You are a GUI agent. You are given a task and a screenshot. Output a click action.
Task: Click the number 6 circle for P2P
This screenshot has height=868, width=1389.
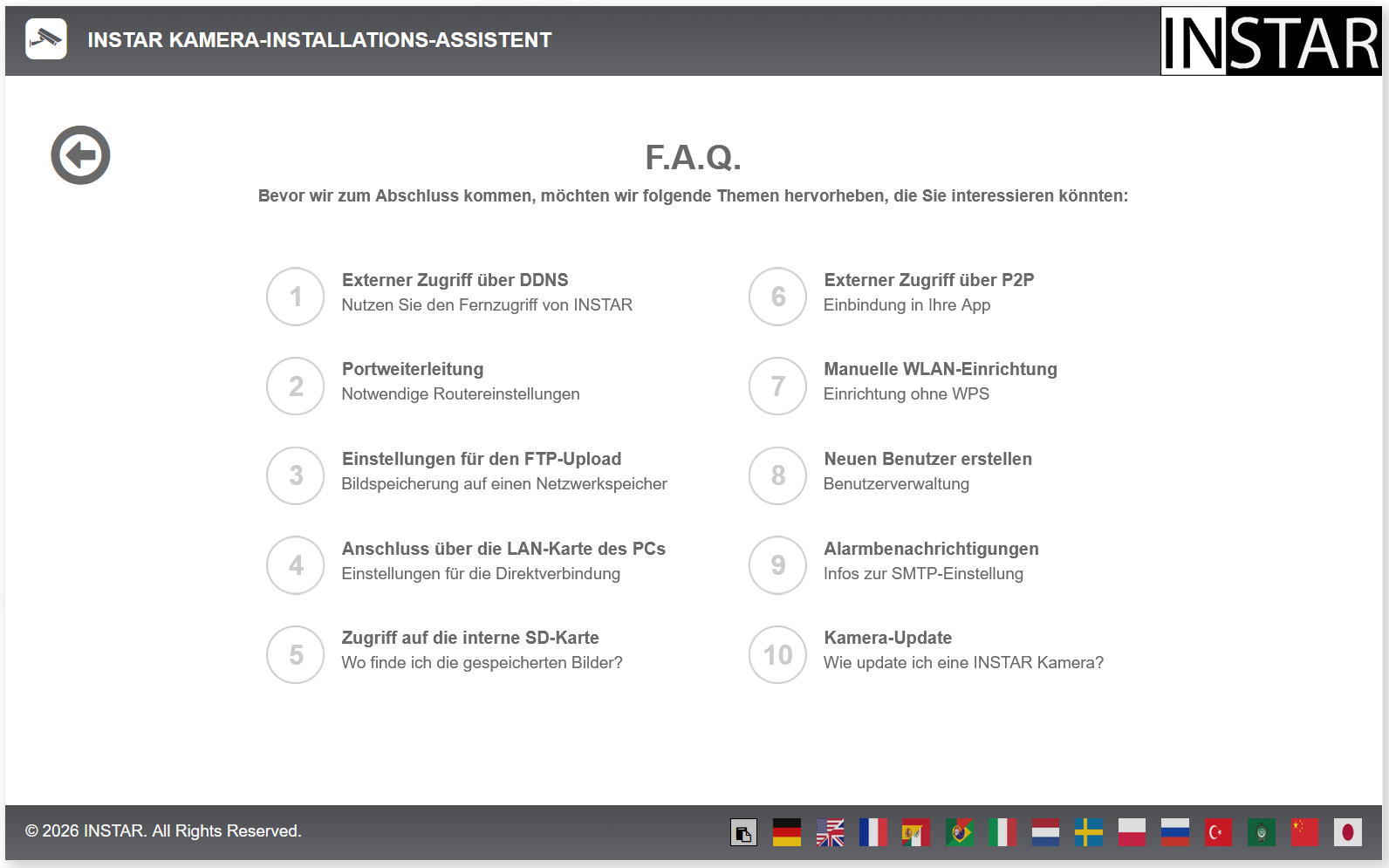(x=778, y=297)
